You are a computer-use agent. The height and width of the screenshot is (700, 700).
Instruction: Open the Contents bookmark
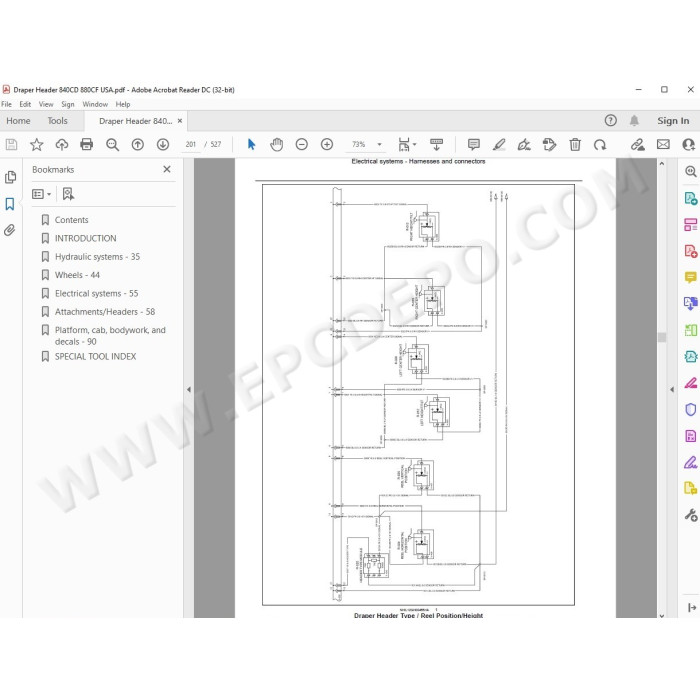(71, 220)
